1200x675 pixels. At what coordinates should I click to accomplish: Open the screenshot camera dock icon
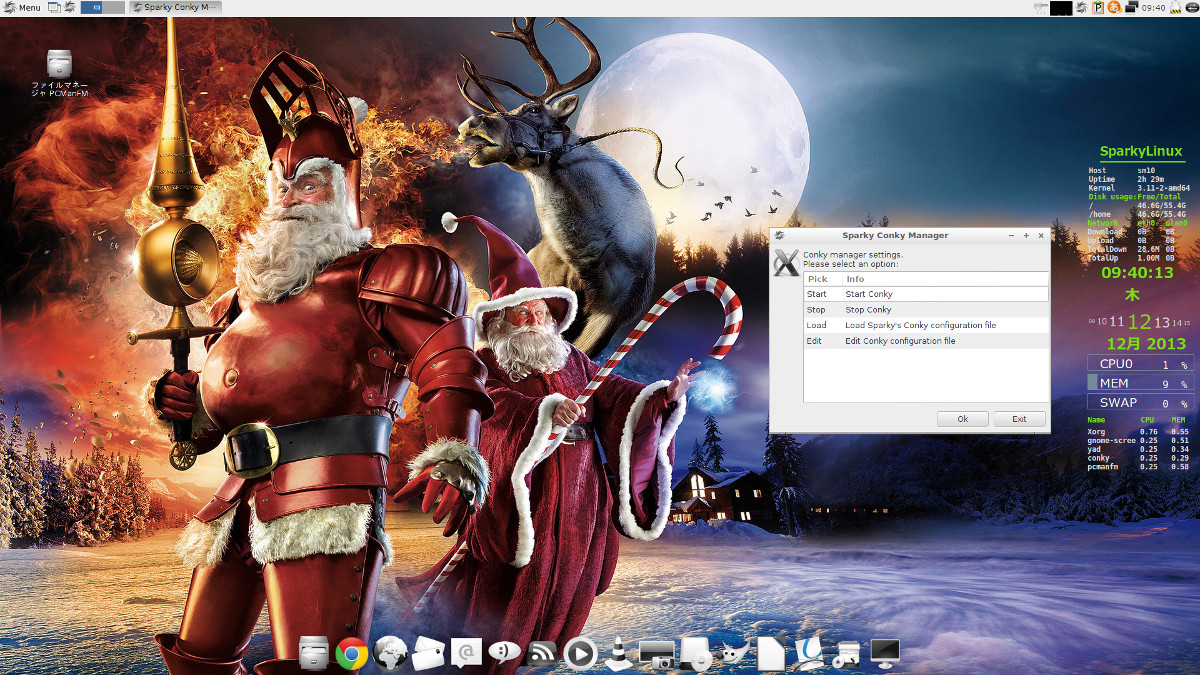656,654
